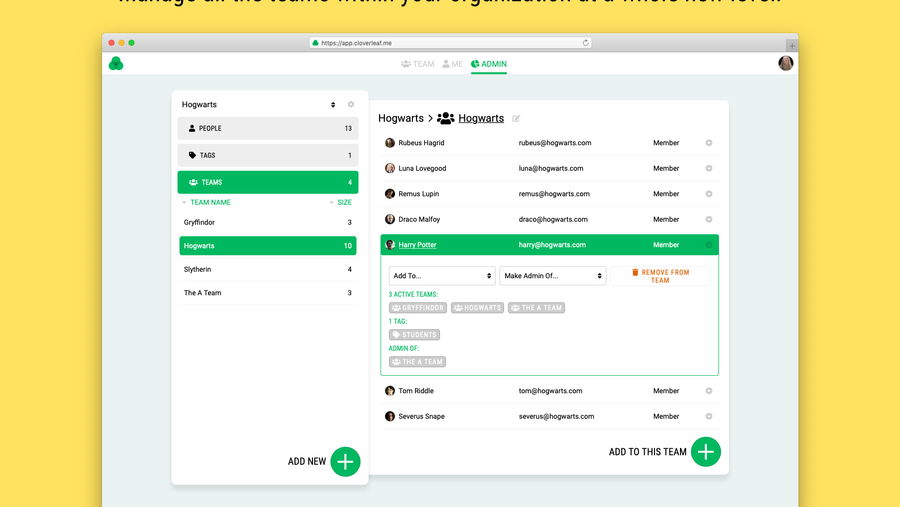The height and width of the screenshot is (507, 900).
Task: Open settings gear for Rubeus Hagrid
Action: [709, 143]
